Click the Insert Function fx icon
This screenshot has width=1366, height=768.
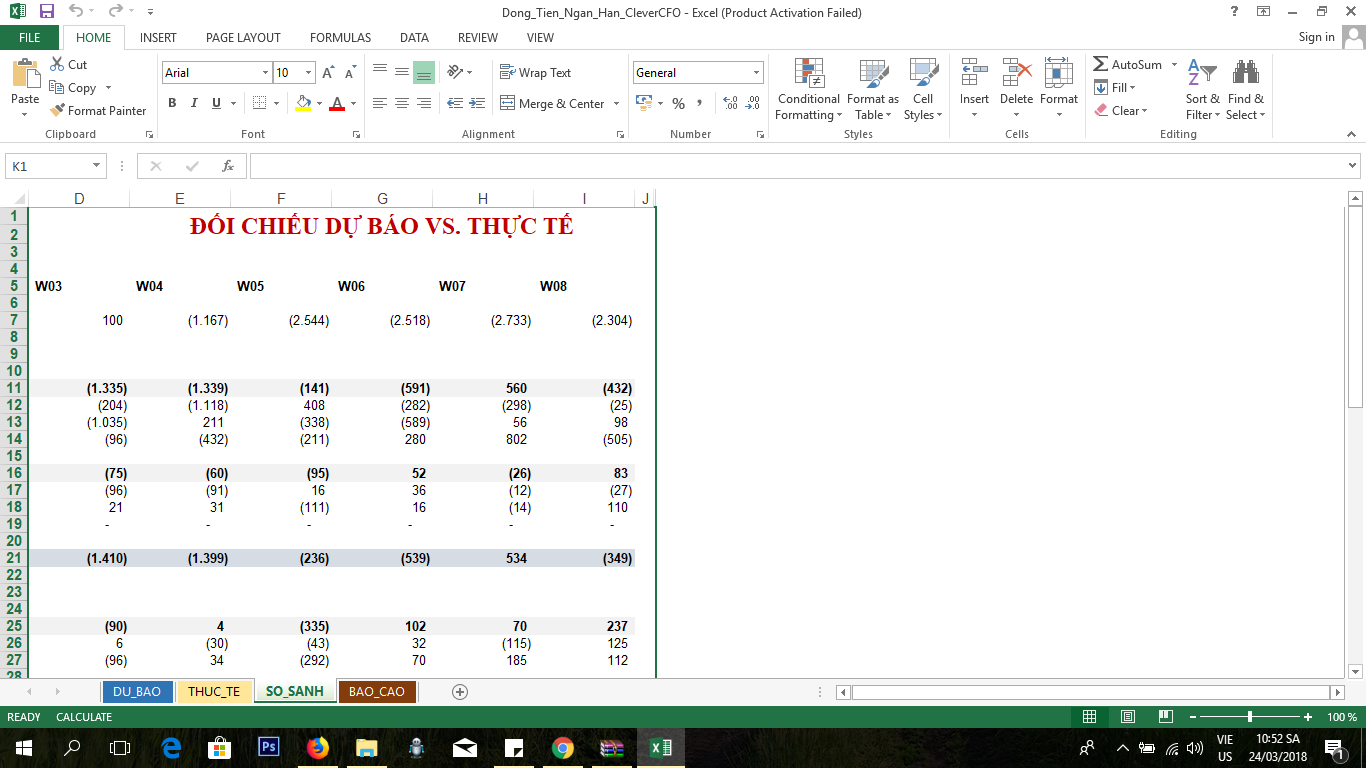point(228,166)
